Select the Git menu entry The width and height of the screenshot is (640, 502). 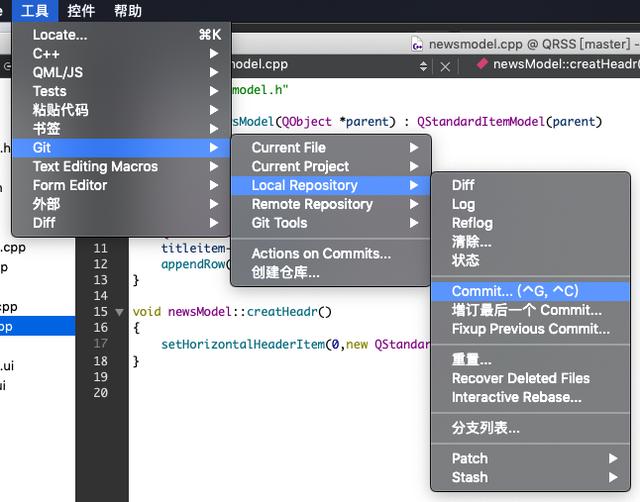[x=122, y=148]
